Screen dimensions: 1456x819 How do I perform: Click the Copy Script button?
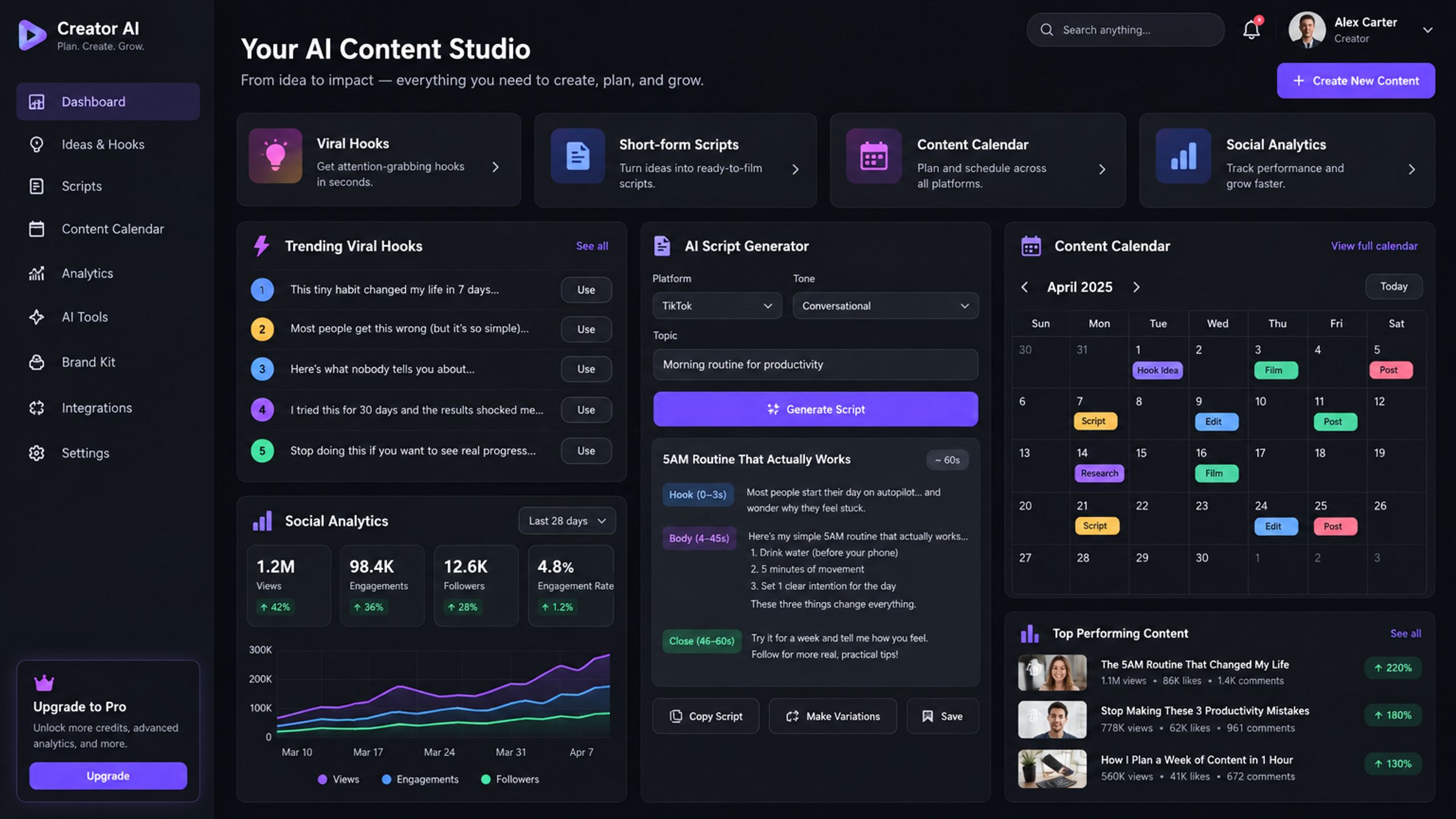pos(706,716)
